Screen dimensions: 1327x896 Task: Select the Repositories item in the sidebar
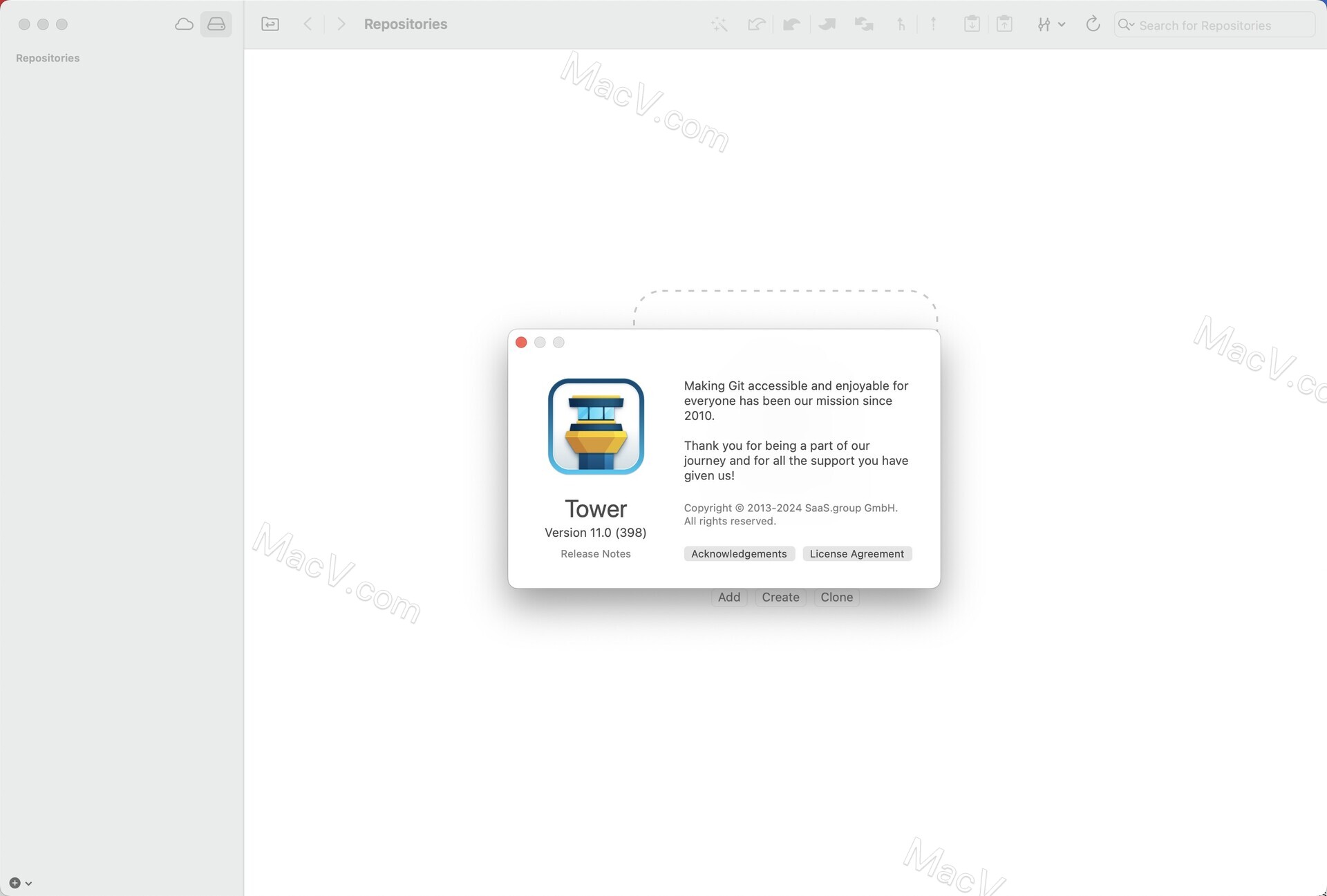(48, 57)
